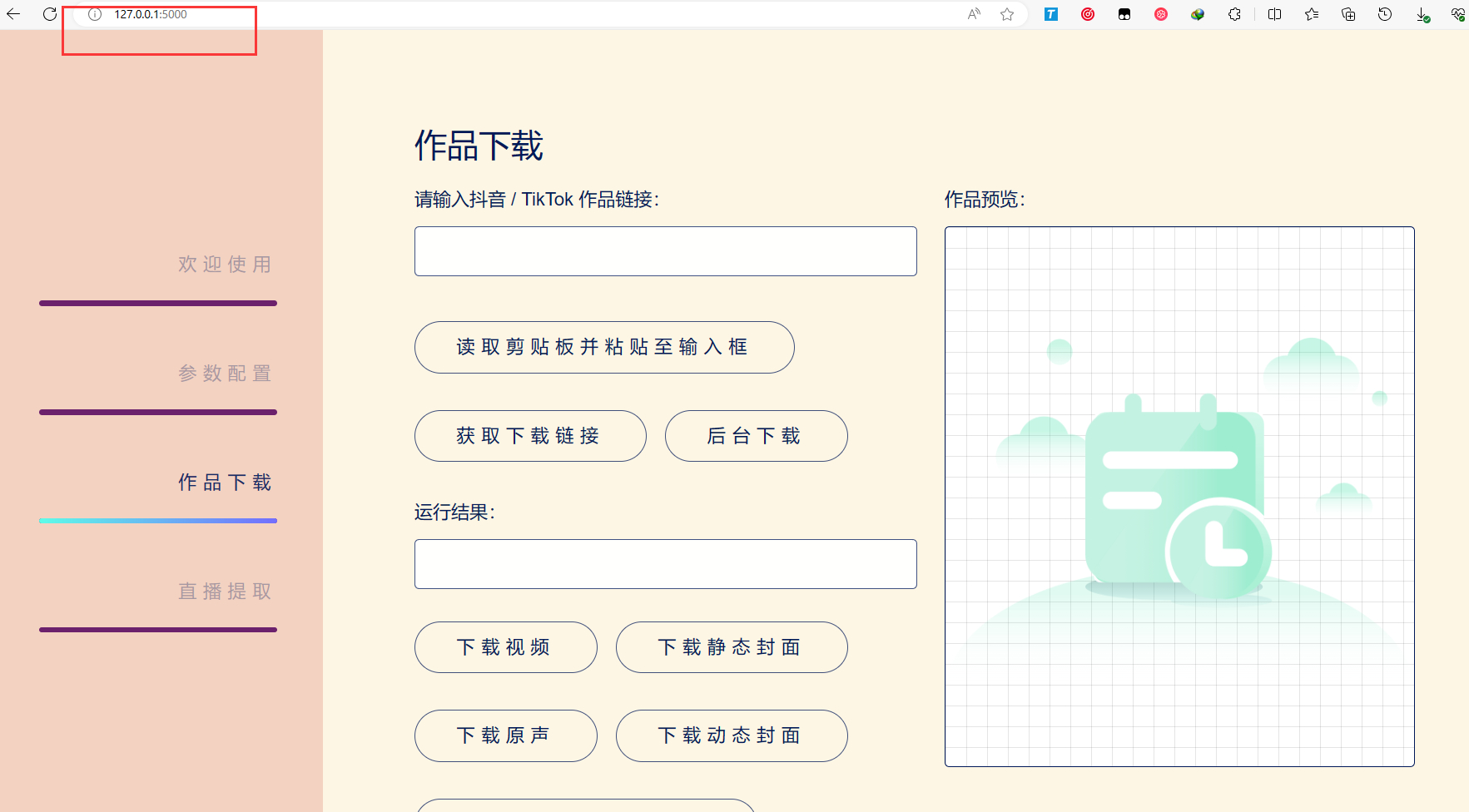The width and height of the screenshot is (1469, 812).
Task: Open the downloads icon in the toolbar
Action: (x=1422, y=14)
